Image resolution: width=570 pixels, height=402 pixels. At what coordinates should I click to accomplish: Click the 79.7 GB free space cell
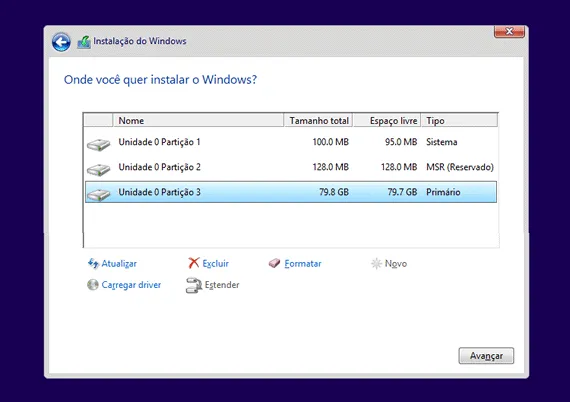pyautogui.click(x=402, y=192)
